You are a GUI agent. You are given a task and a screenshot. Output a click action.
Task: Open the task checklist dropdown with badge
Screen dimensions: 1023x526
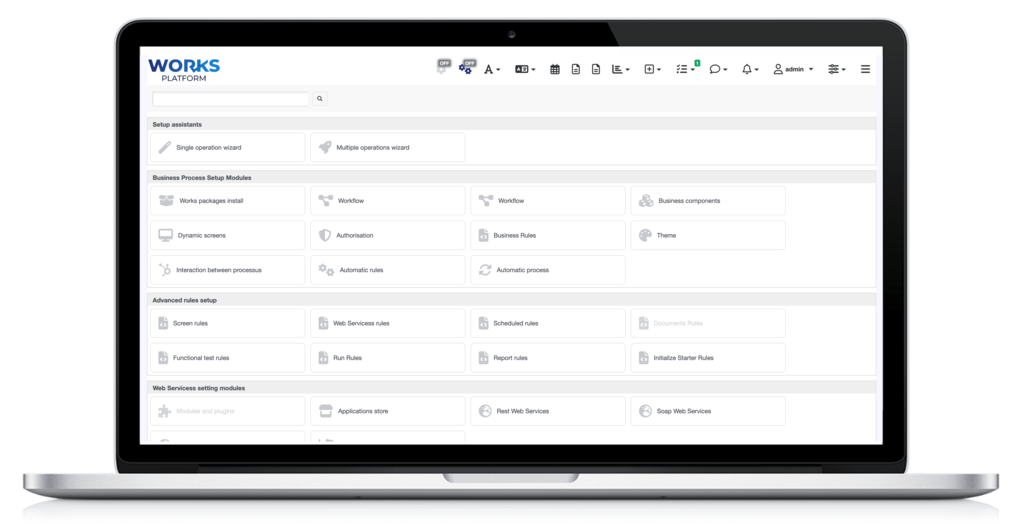[687, 68]
